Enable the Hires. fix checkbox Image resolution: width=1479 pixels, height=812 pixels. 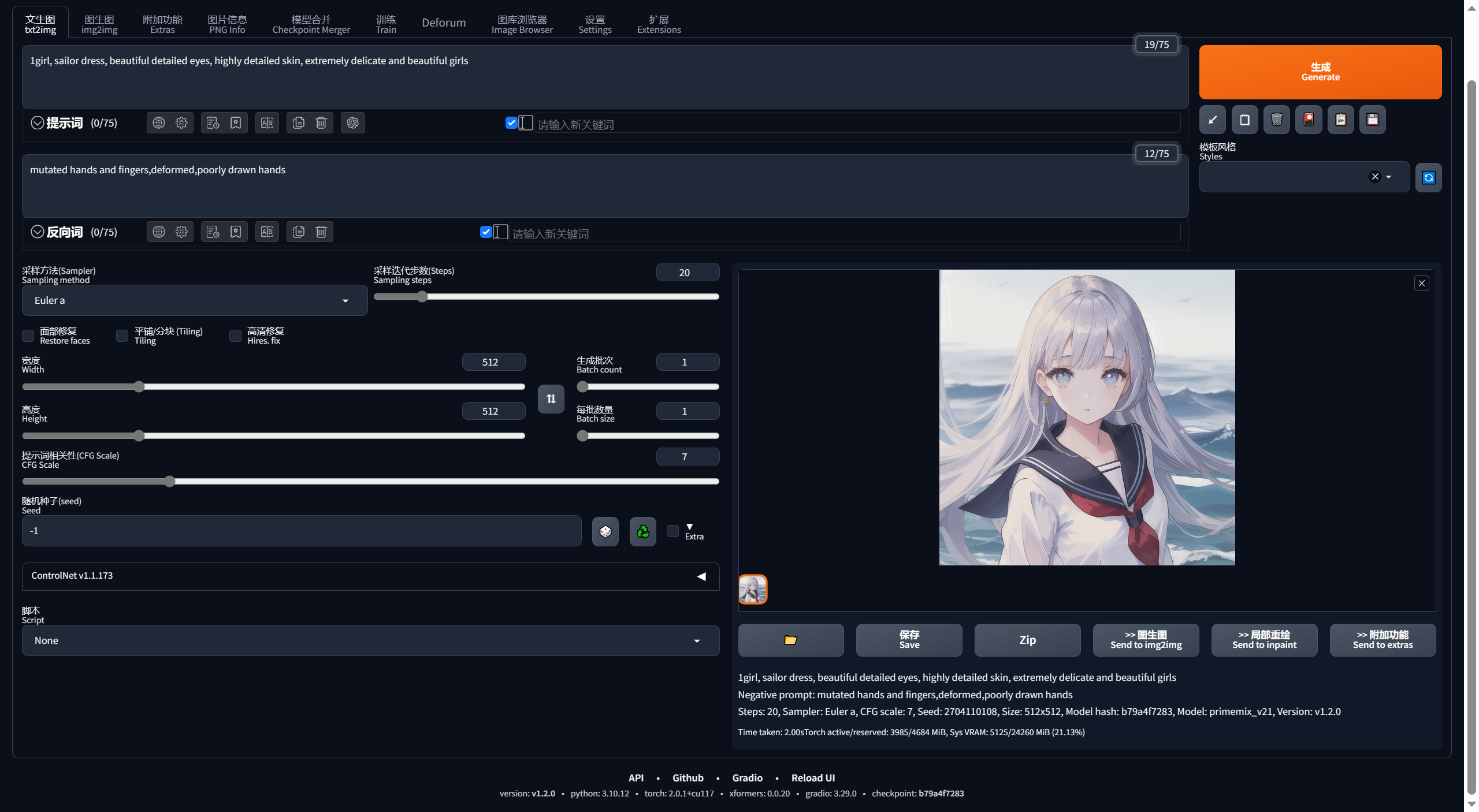pos(235,336)
